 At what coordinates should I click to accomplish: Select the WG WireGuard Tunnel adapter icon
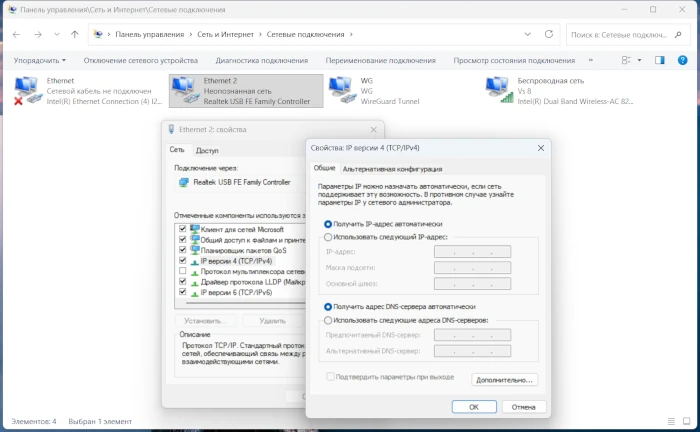[x=341, y=90]
